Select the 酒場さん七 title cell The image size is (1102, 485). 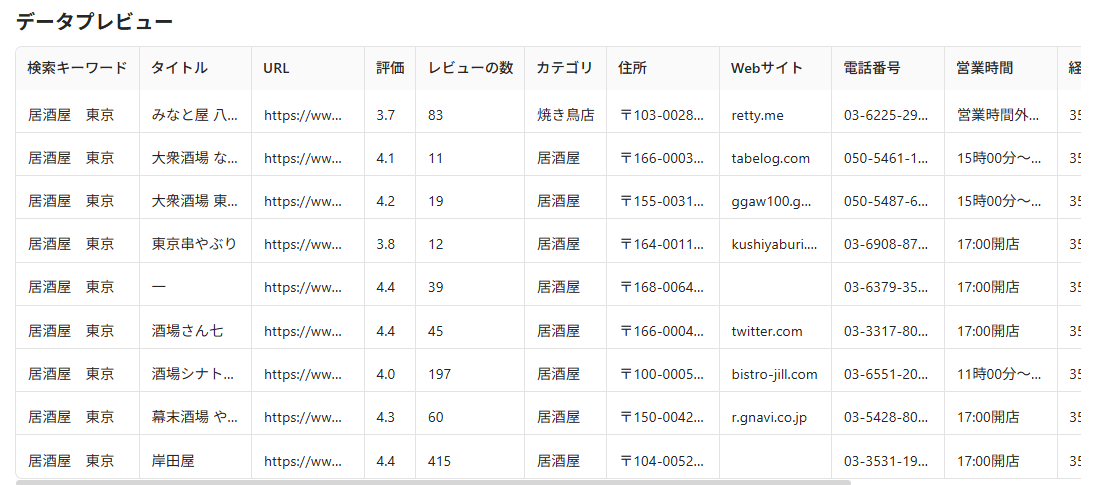(x=187, y=331)
